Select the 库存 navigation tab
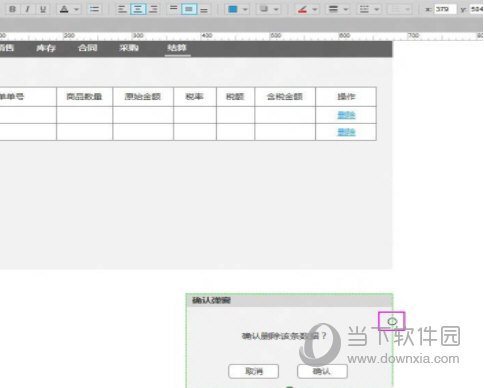This screenshot has width=484, height=388. [x=46, y=48]
